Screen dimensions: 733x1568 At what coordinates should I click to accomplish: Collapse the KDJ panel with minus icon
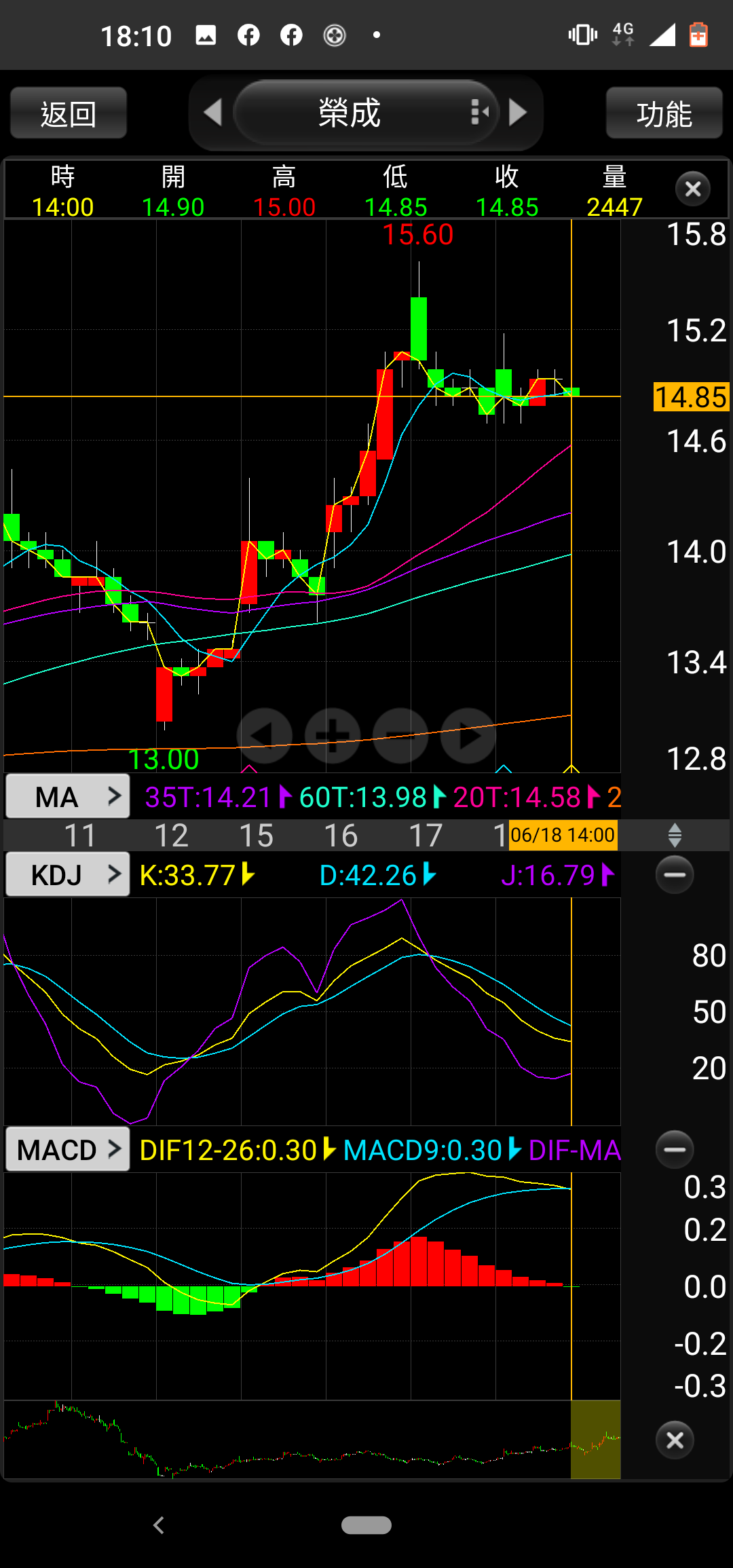click(x=675, y=874)
